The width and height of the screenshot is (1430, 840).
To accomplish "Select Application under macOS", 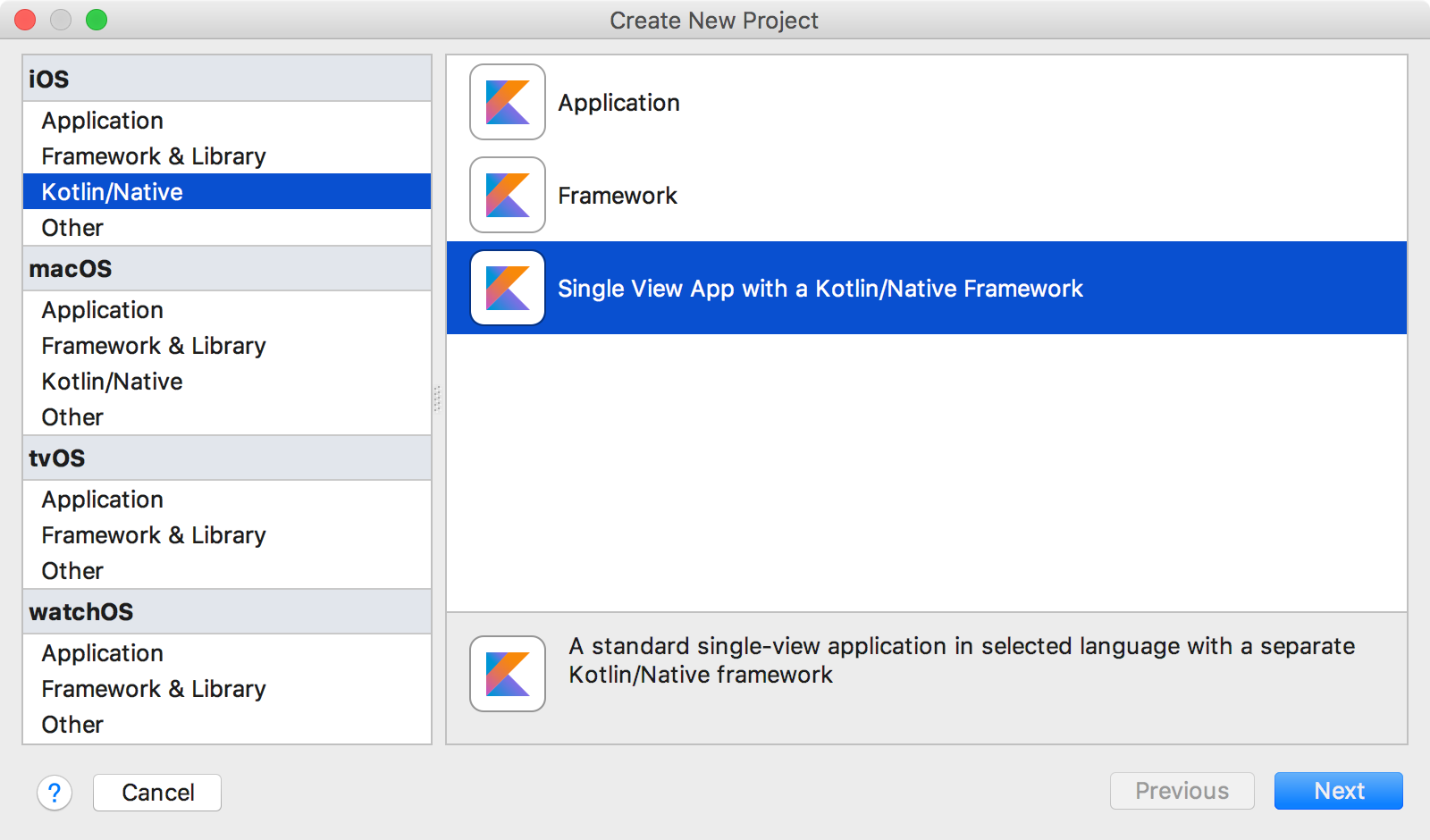I will [102, 310].
